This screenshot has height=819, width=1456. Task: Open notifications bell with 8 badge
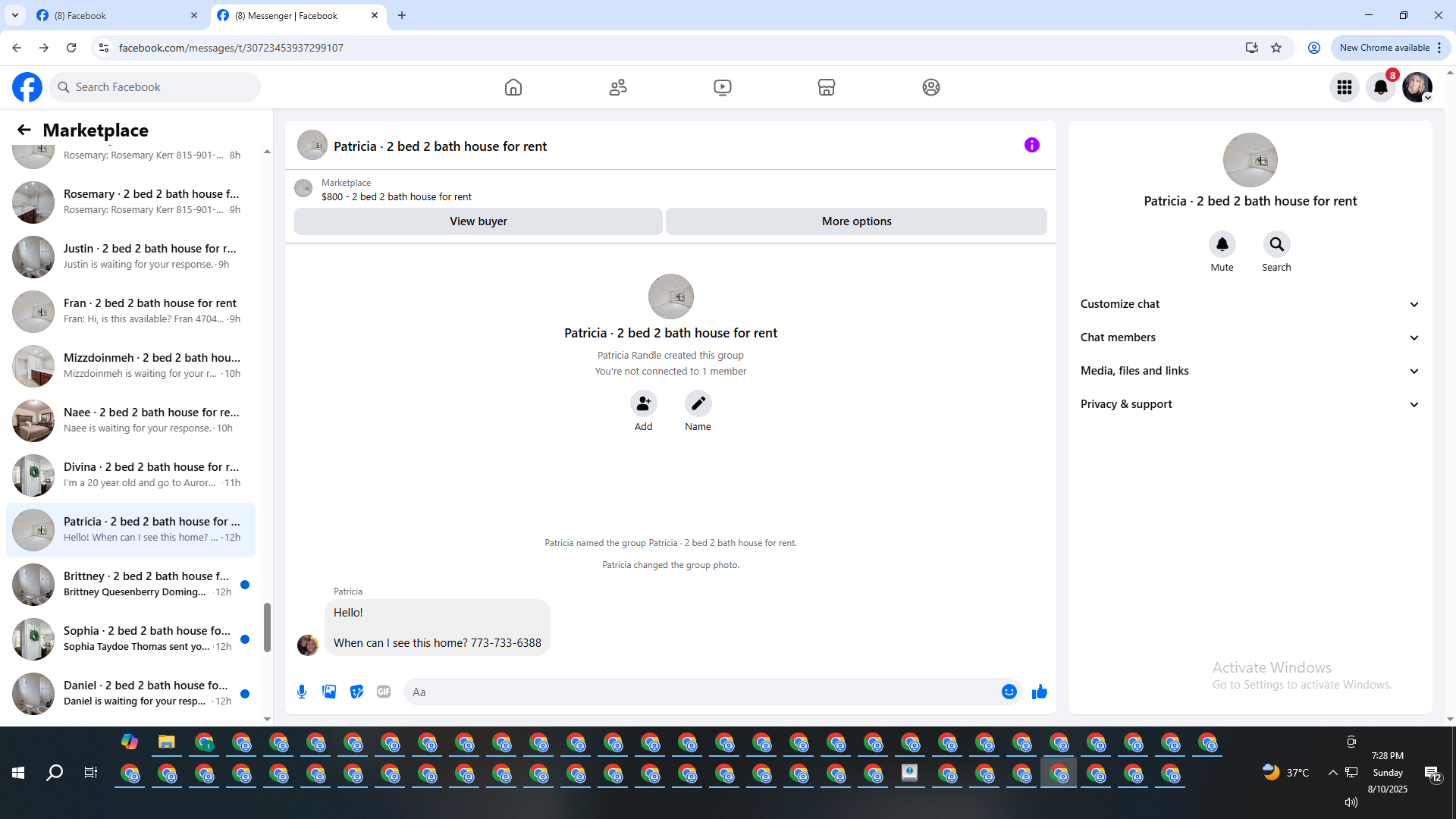(x=1381, y=87)
